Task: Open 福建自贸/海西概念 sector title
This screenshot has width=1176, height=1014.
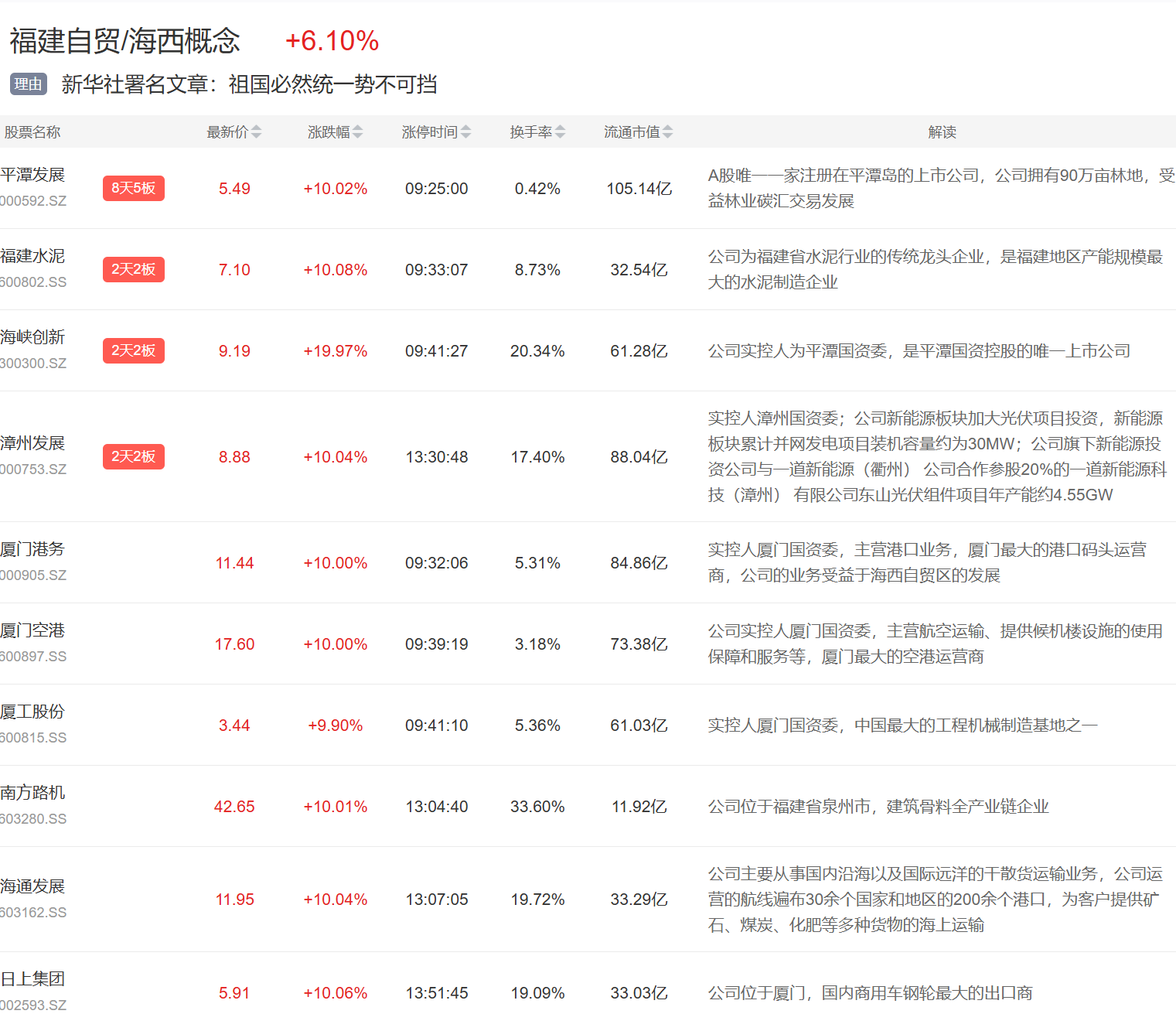Action: coord(125,41)
